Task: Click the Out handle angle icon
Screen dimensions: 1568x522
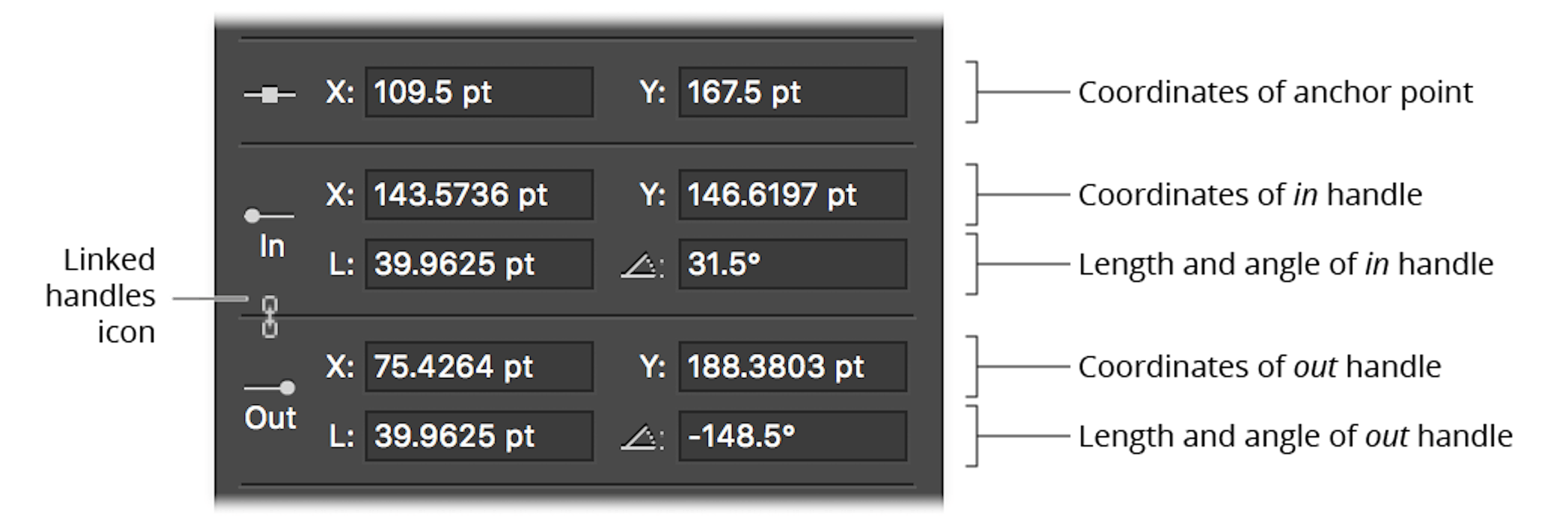Action: [642, 438]
